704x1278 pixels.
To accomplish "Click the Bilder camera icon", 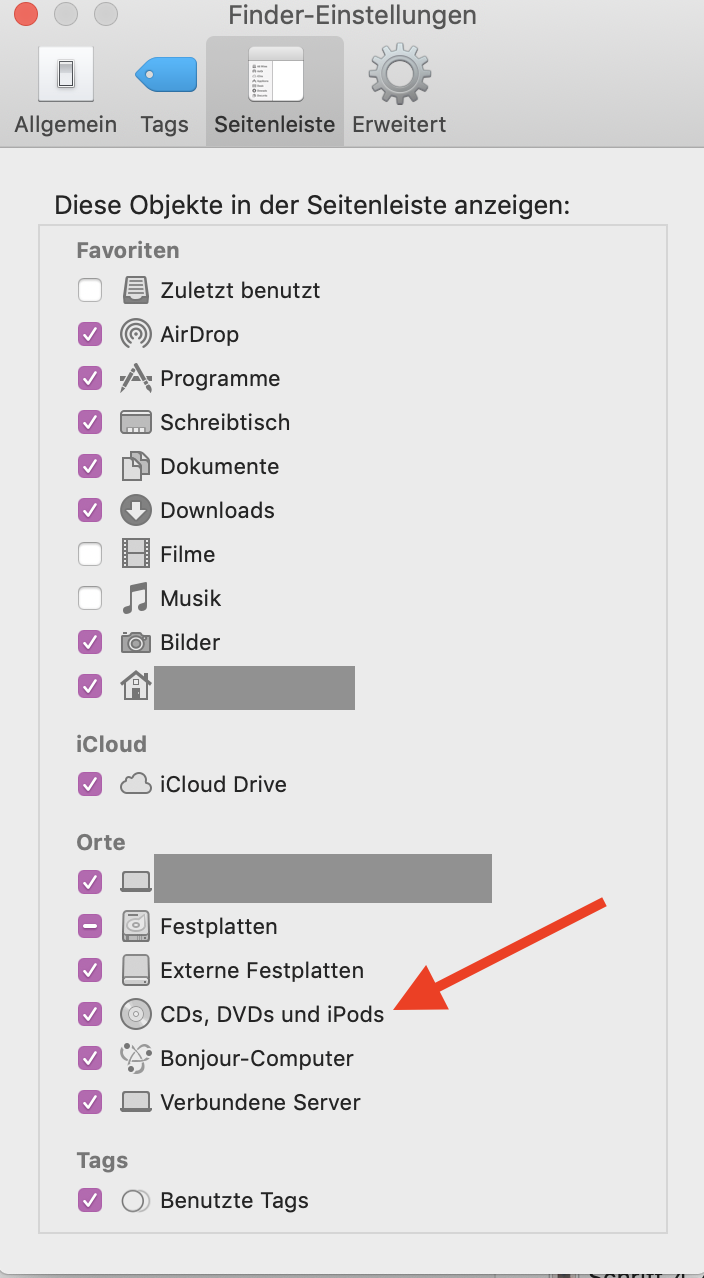I will (x=136, y=642).
